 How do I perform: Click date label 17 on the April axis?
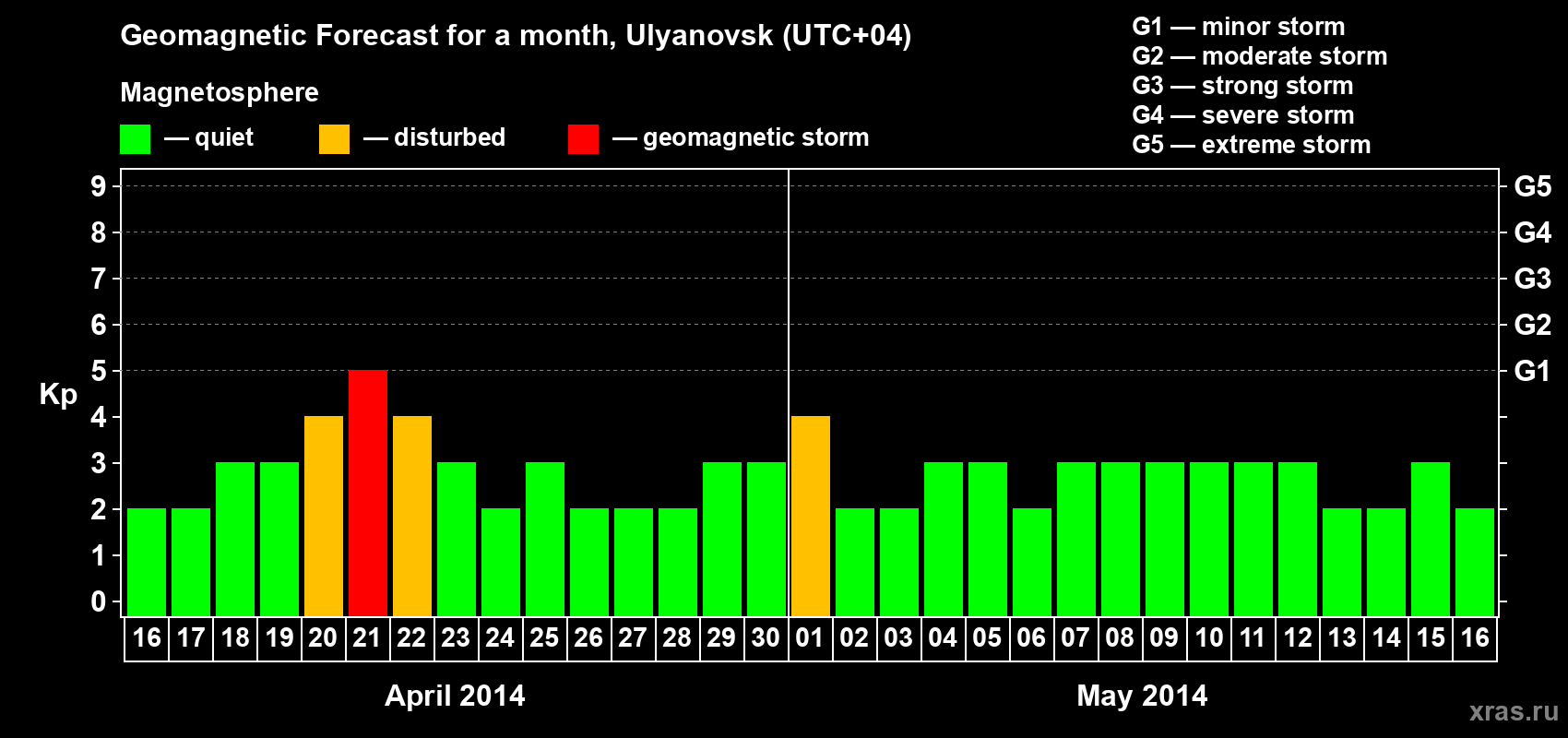191,637
